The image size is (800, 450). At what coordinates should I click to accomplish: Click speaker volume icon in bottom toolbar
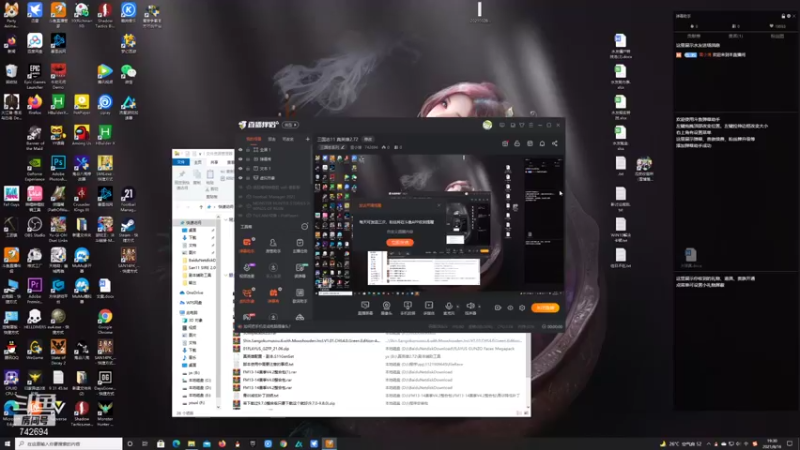[x=470, y=308]
